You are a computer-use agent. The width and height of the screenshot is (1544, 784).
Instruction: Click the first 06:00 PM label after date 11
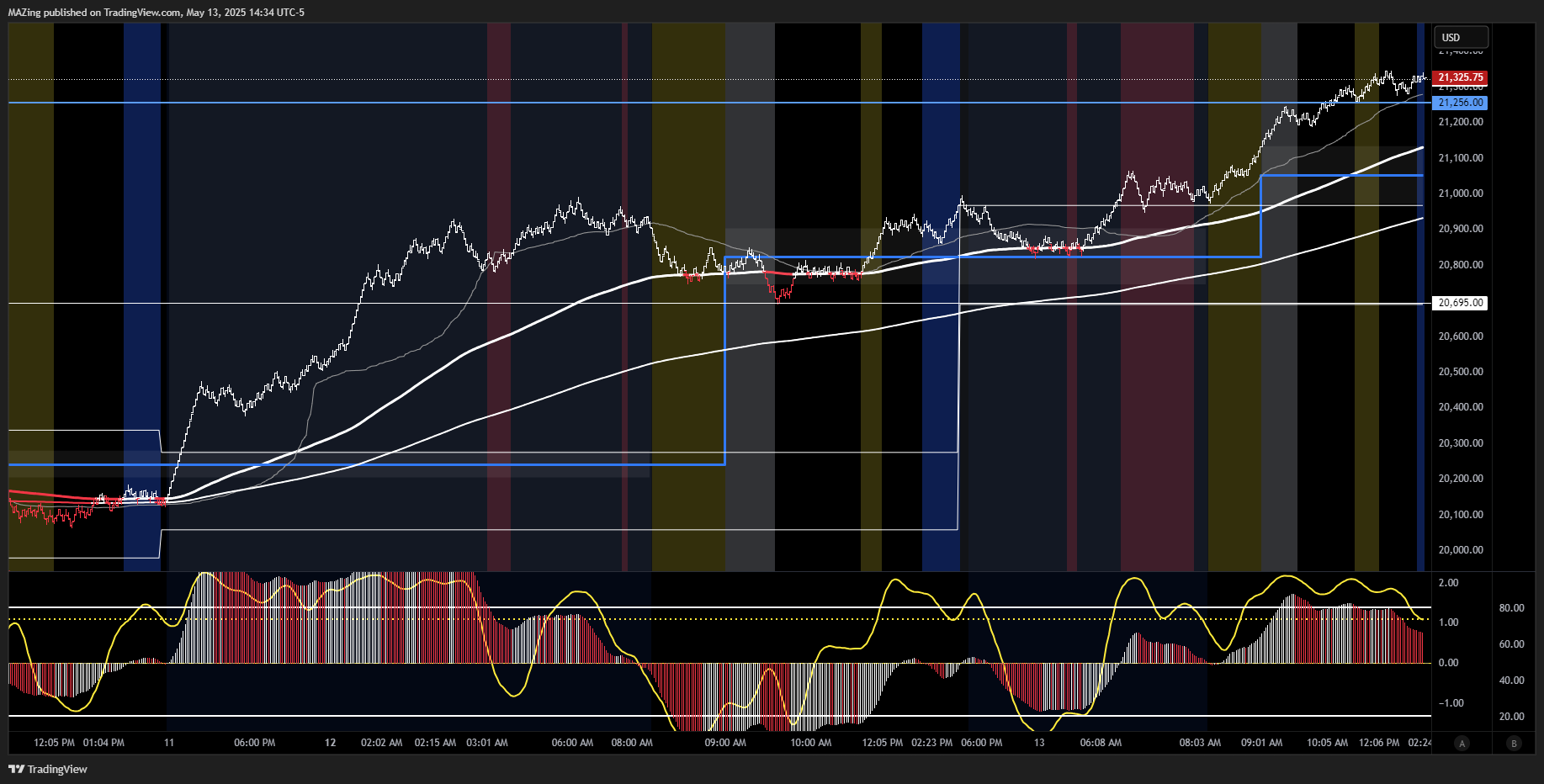[x=254, y=743]
